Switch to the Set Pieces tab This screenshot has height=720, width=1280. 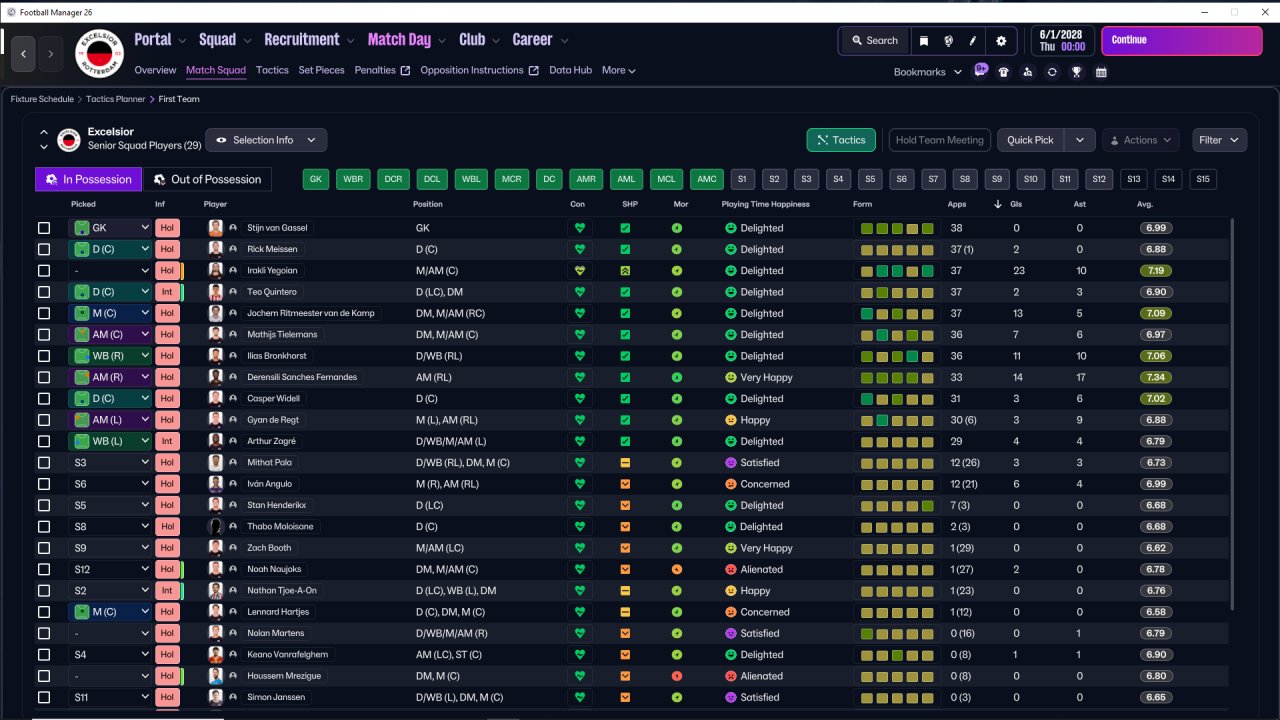point(321,71)
